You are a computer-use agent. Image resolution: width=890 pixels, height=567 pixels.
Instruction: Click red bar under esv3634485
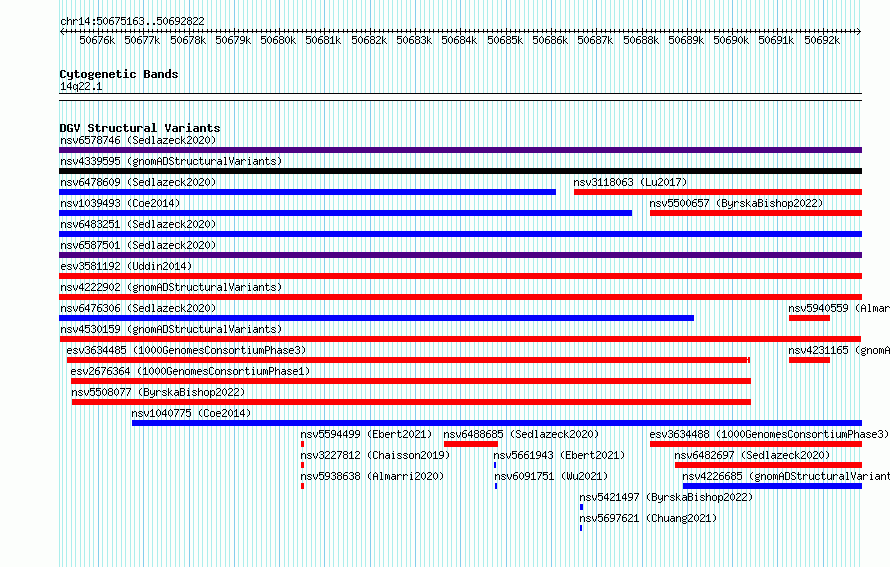pos(408,360)
